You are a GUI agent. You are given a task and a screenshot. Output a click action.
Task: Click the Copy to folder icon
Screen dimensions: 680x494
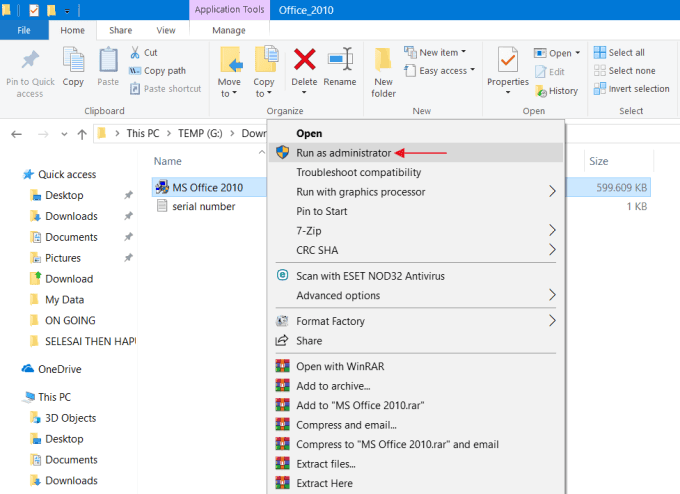pos(266,59)
